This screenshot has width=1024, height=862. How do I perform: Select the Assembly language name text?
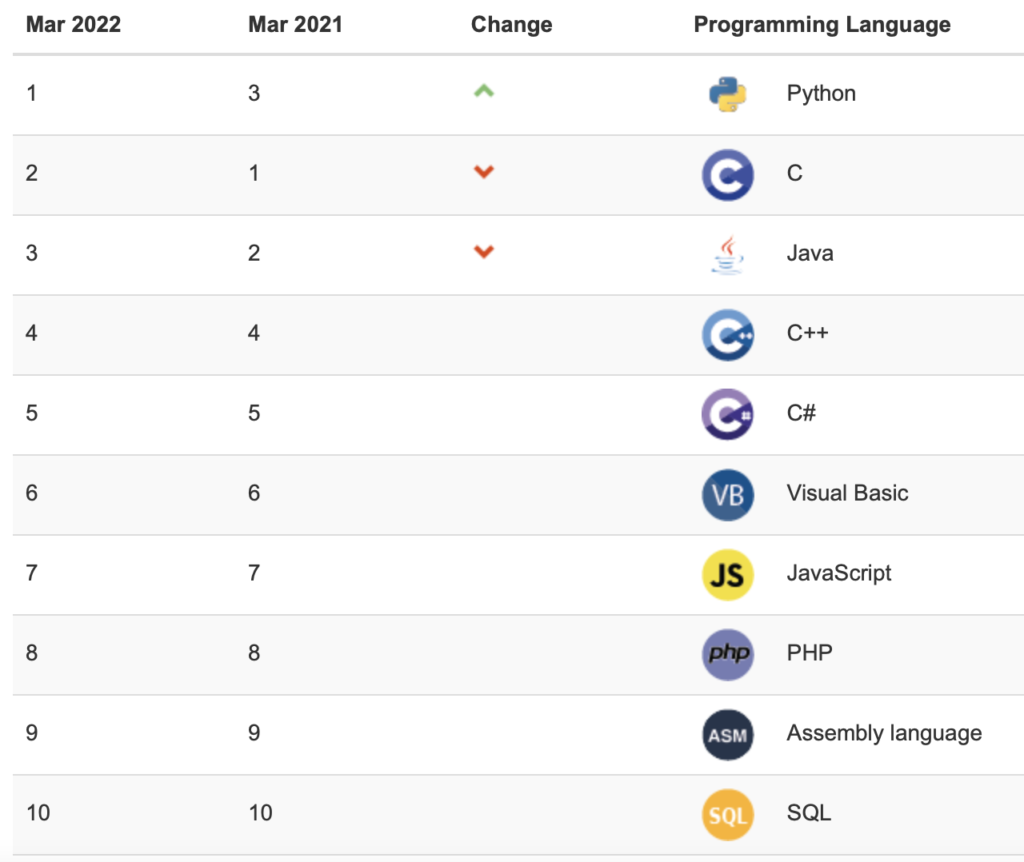(x=884, y=733)
